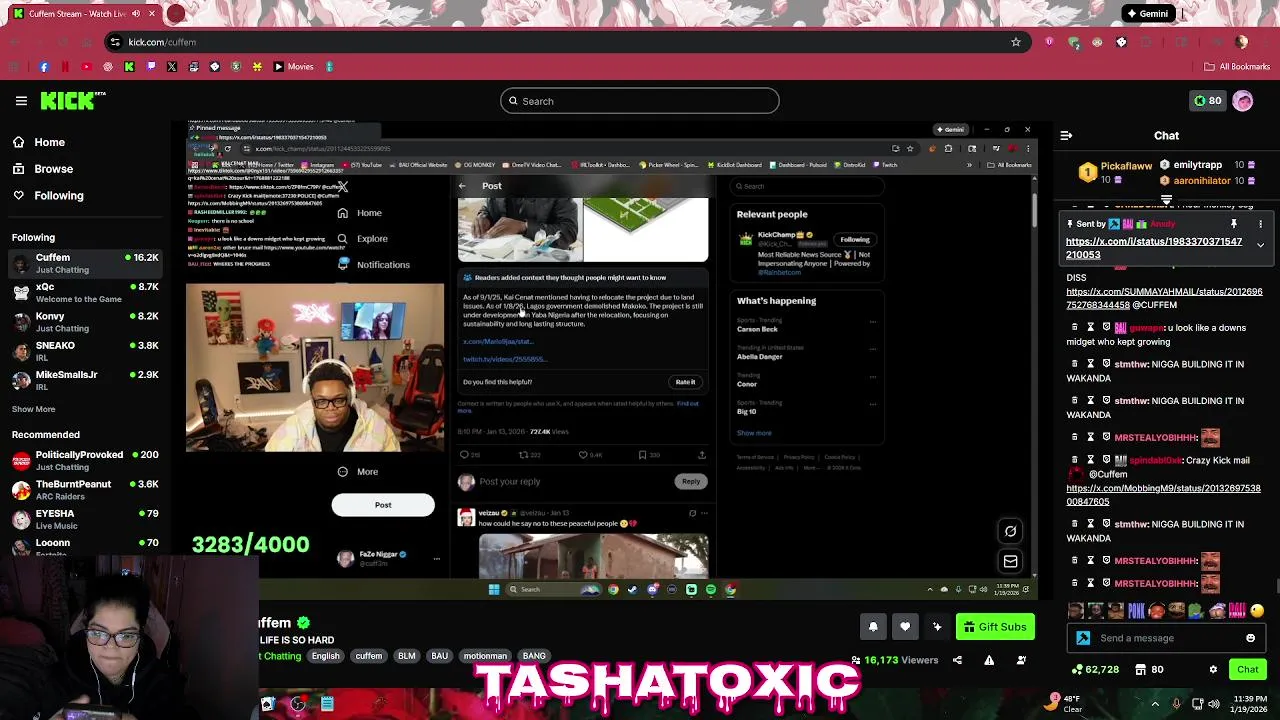Click site information icon in address bar
Image resolution: width=1280 pixels, height=720 pixels.
115,42
